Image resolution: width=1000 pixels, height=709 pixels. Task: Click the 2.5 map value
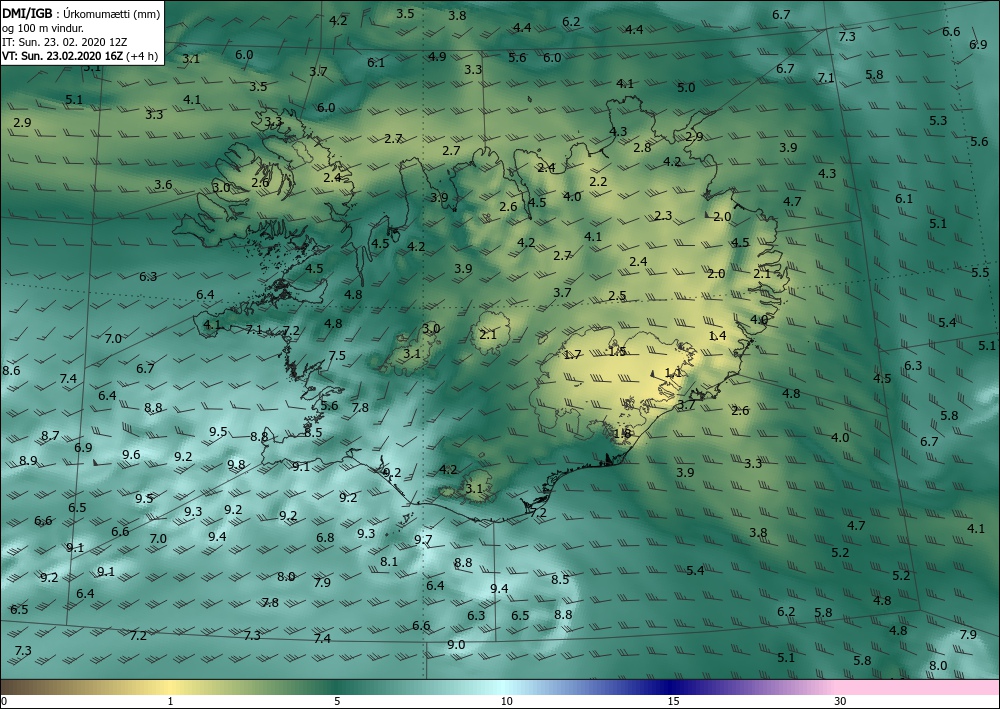tap(617, 296)
